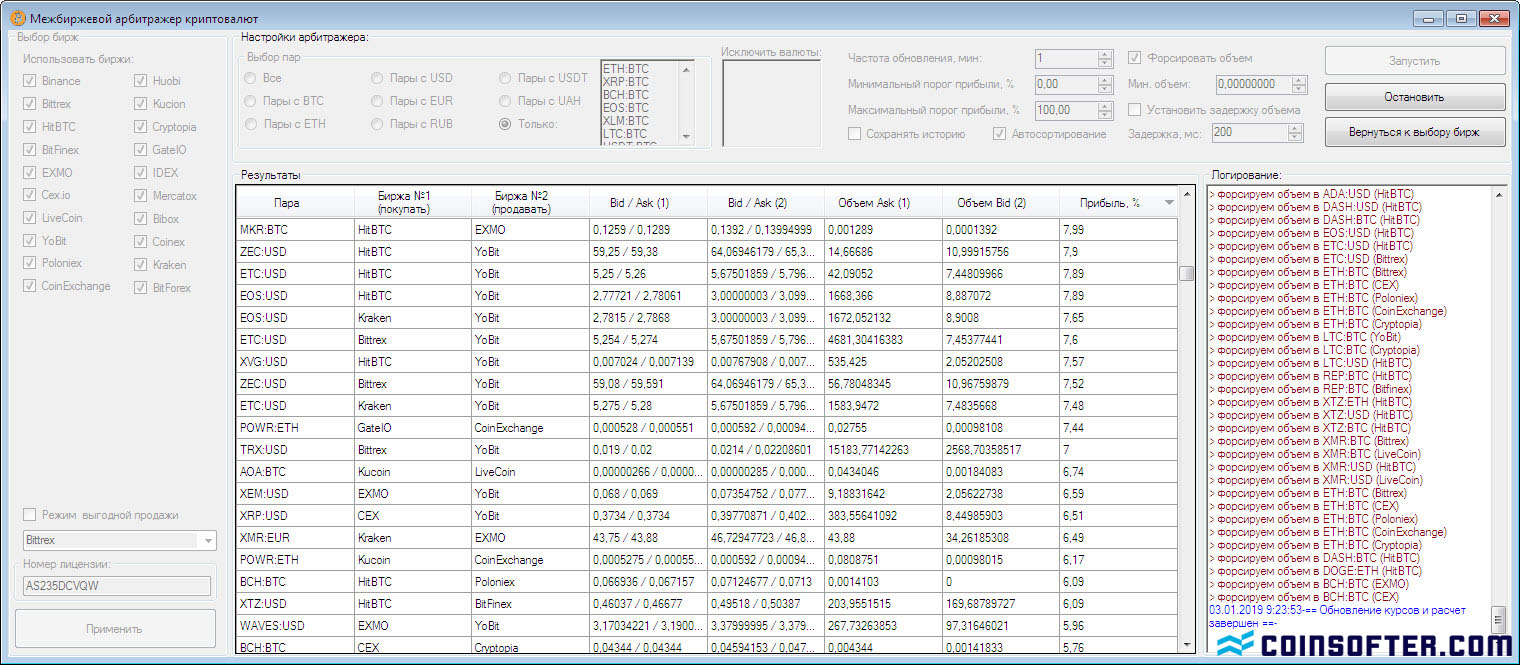Select the WAVES:USD results row
Viewport: 1520px width, 665px height.
pyautogui.click(x=706, y=626)
